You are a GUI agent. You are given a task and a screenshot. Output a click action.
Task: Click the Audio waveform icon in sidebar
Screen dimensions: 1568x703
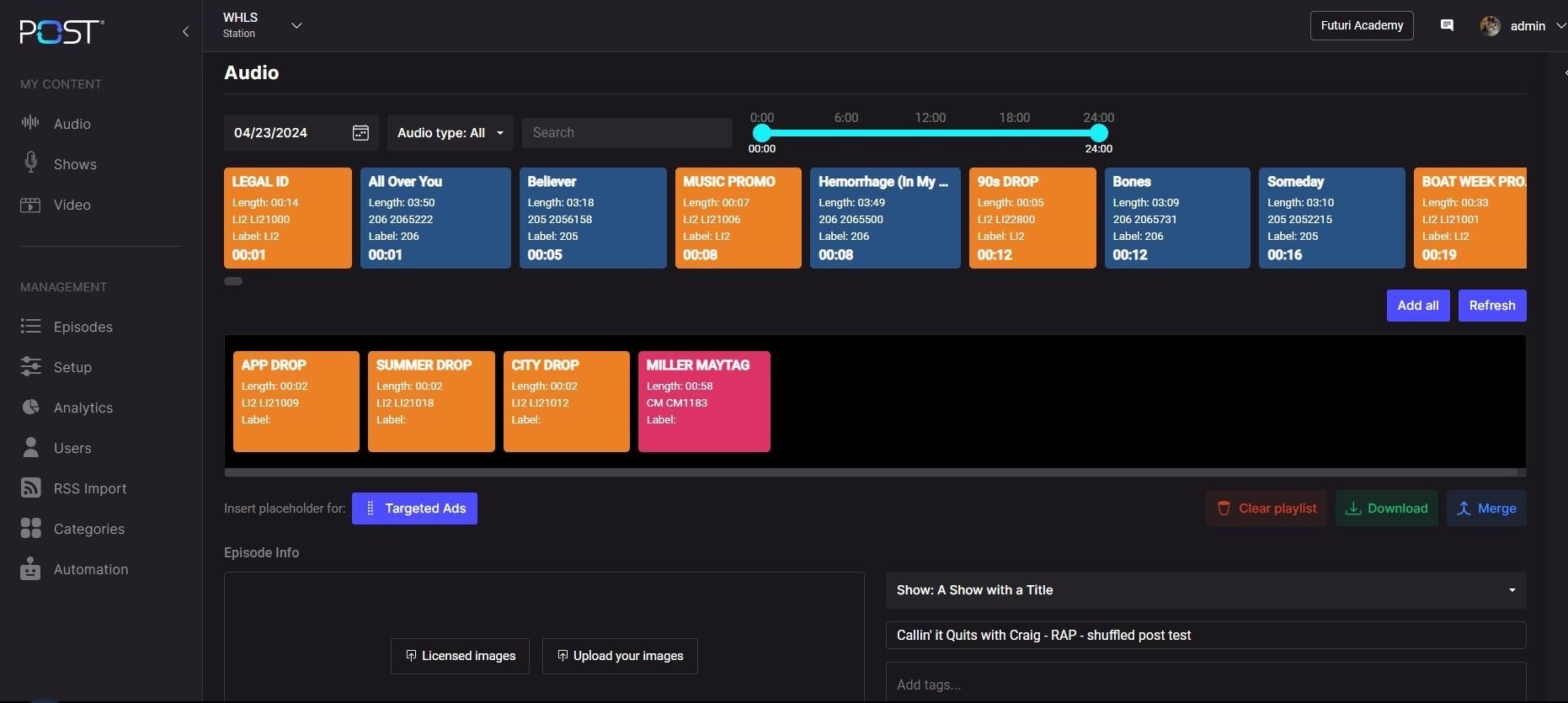(x=30, y=123)
